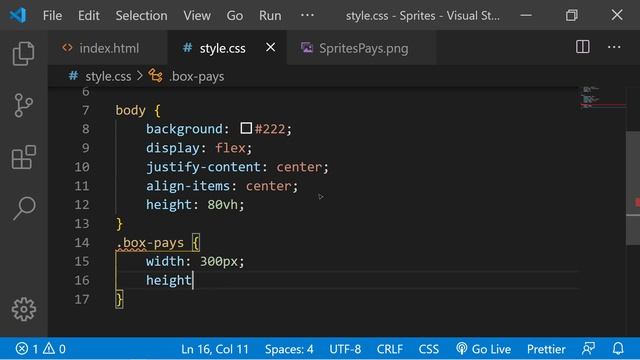Open Manage gear settings menu

(24, 309)
